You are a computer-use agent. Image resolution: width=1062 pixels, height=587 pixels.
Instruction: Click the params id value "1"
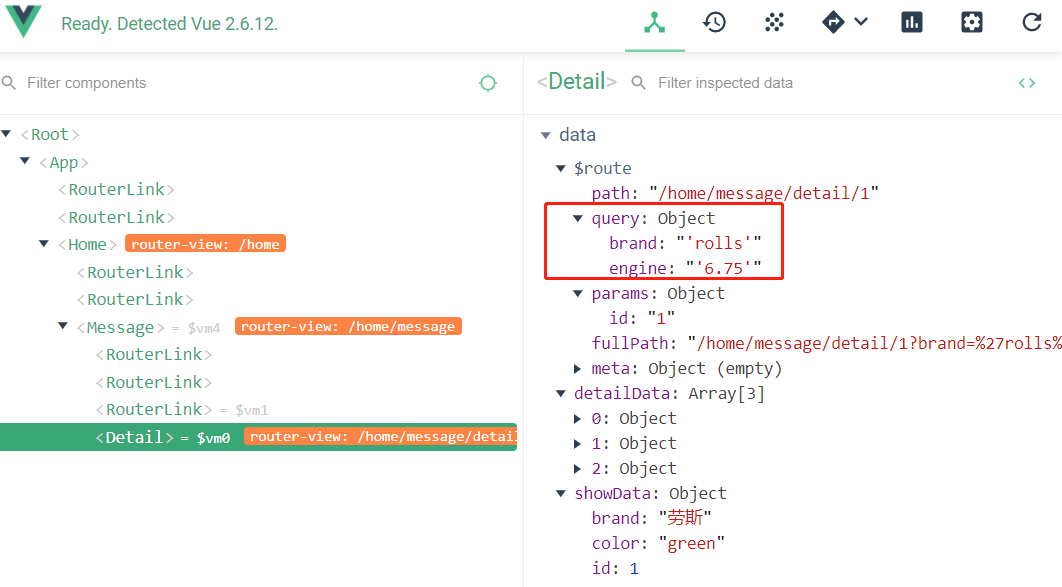[x=661, y=318]
